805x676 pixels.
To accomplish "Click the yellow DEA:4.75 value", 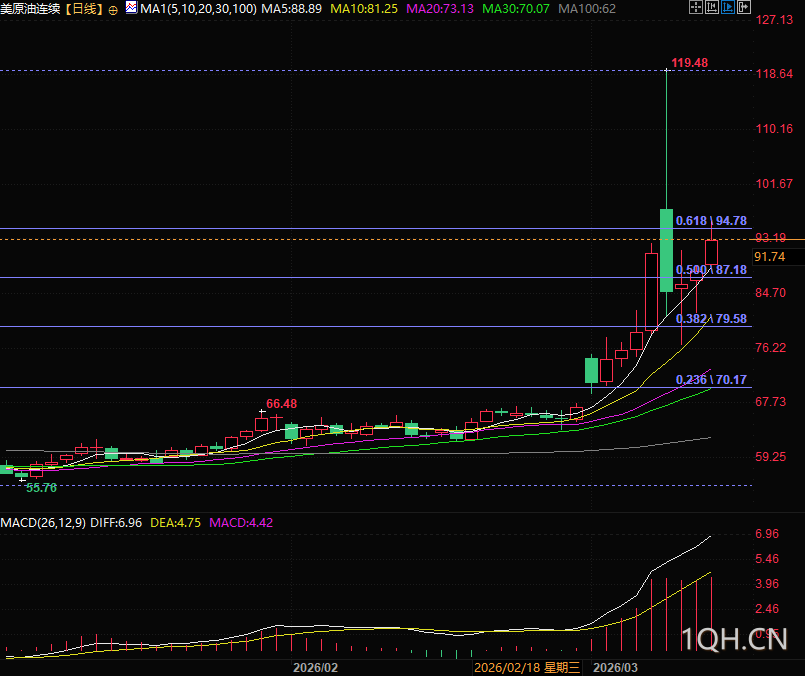I will pyautogui.click(x=176, y=523).
